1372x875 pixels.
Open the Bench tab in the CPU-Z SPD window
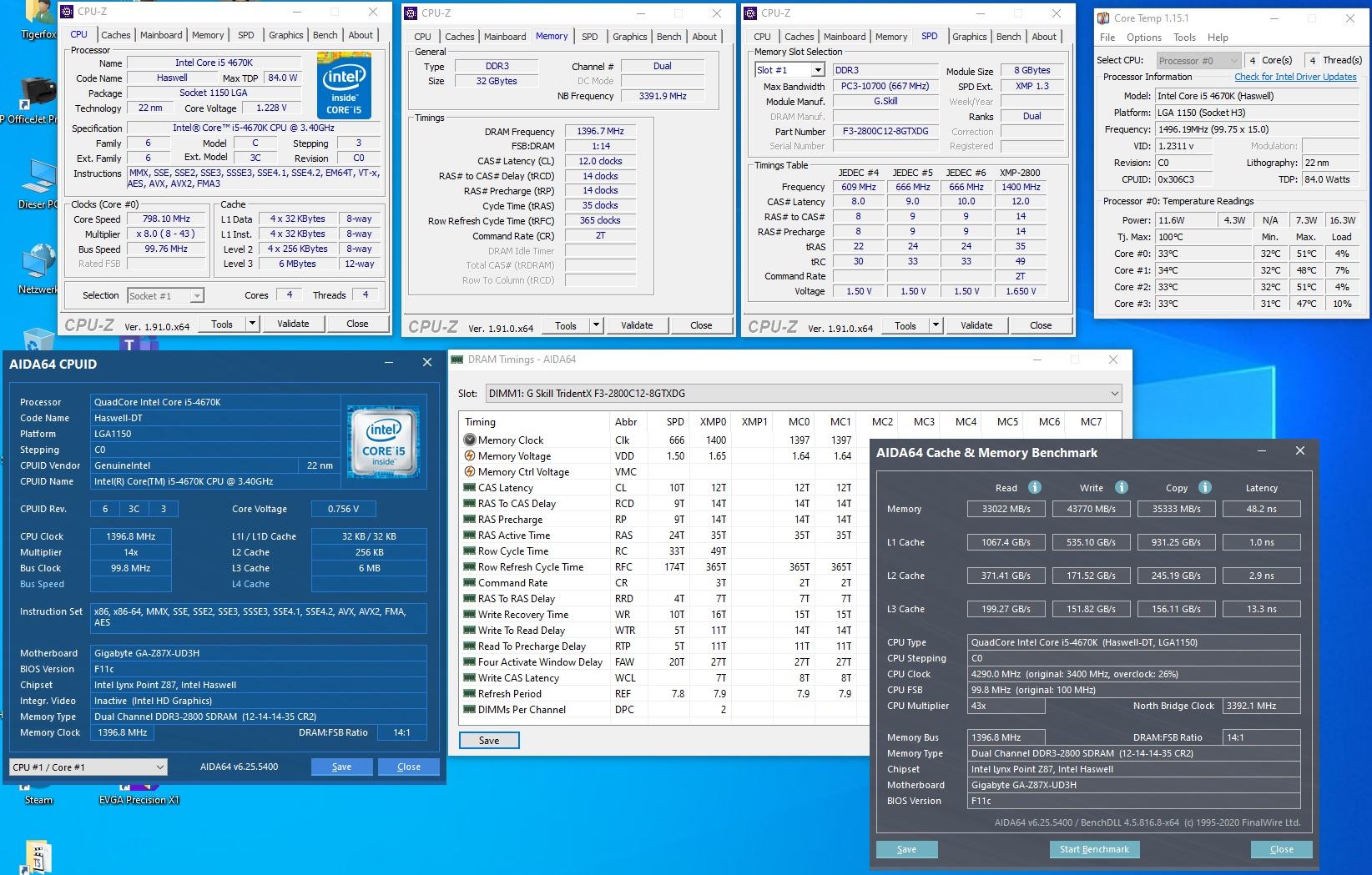pyautogui.click(x=1008, y=37)
